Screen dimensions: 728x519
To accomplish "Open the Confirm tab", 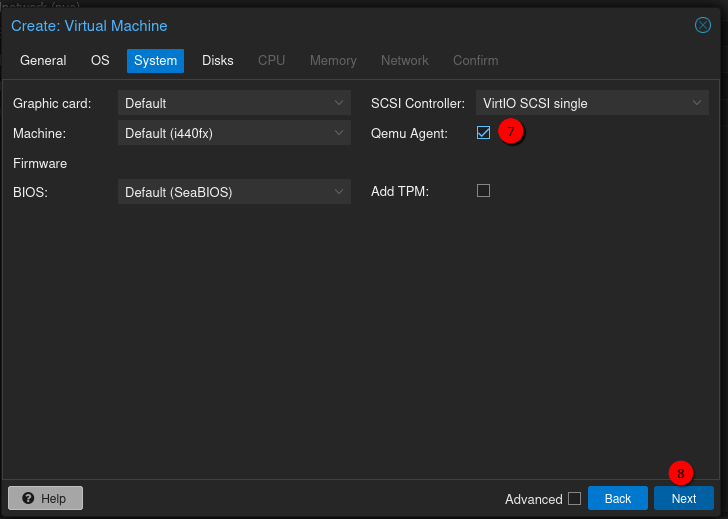I will click(476, 61).
